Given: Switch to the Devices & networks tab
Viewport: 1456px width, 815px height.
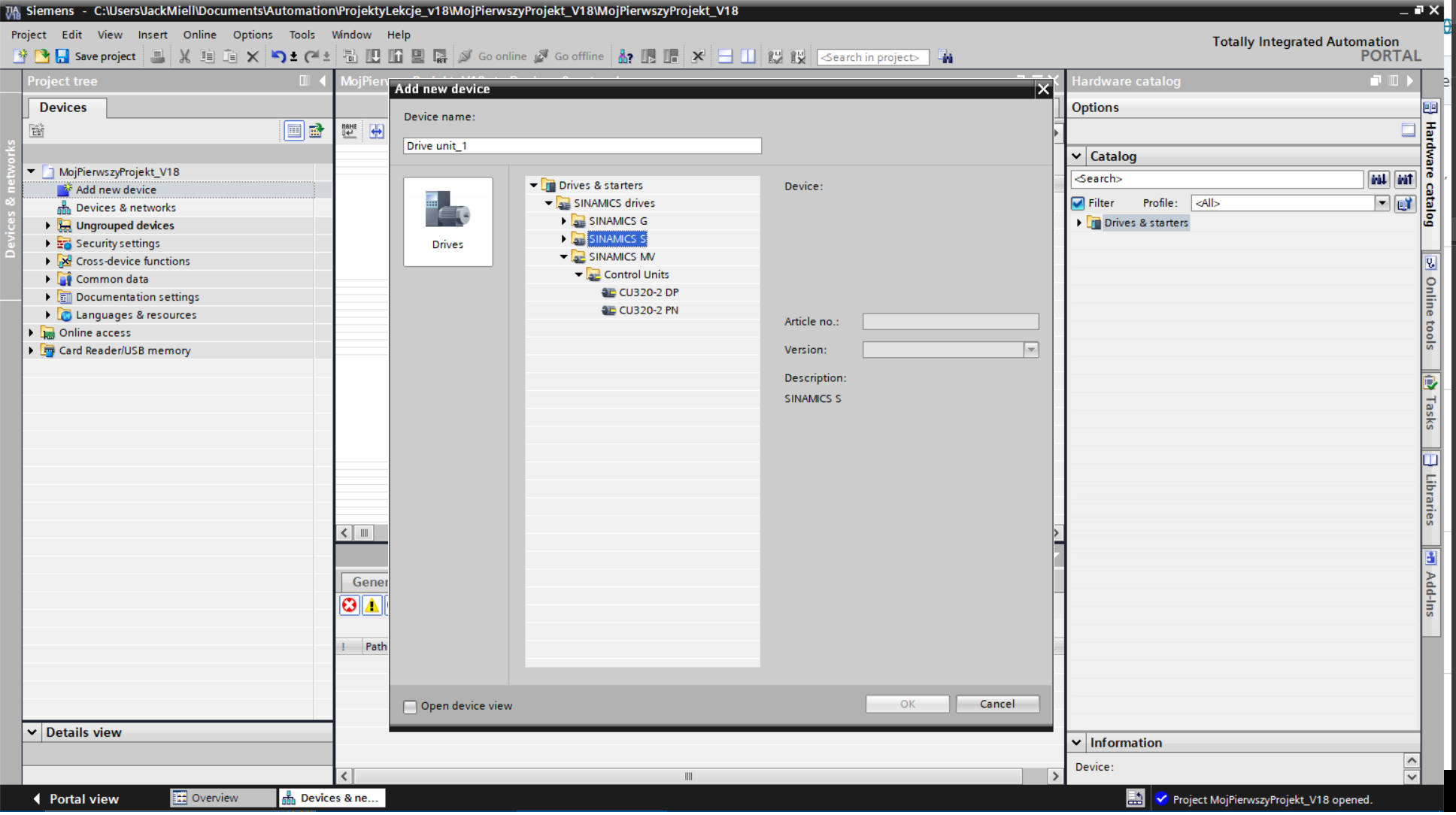Looking at the screenshot, I should (x=332, y=798).
